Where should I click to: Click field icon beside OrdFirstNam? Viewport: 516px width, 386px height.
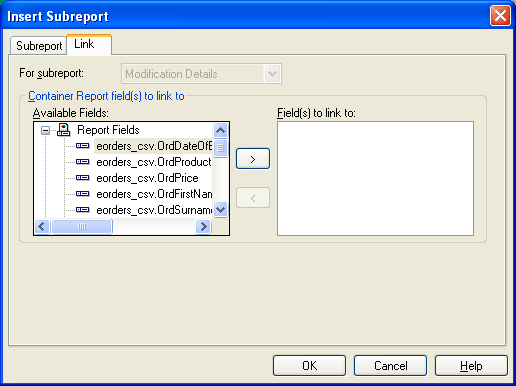pyautogui.click(x=82, y=194)
